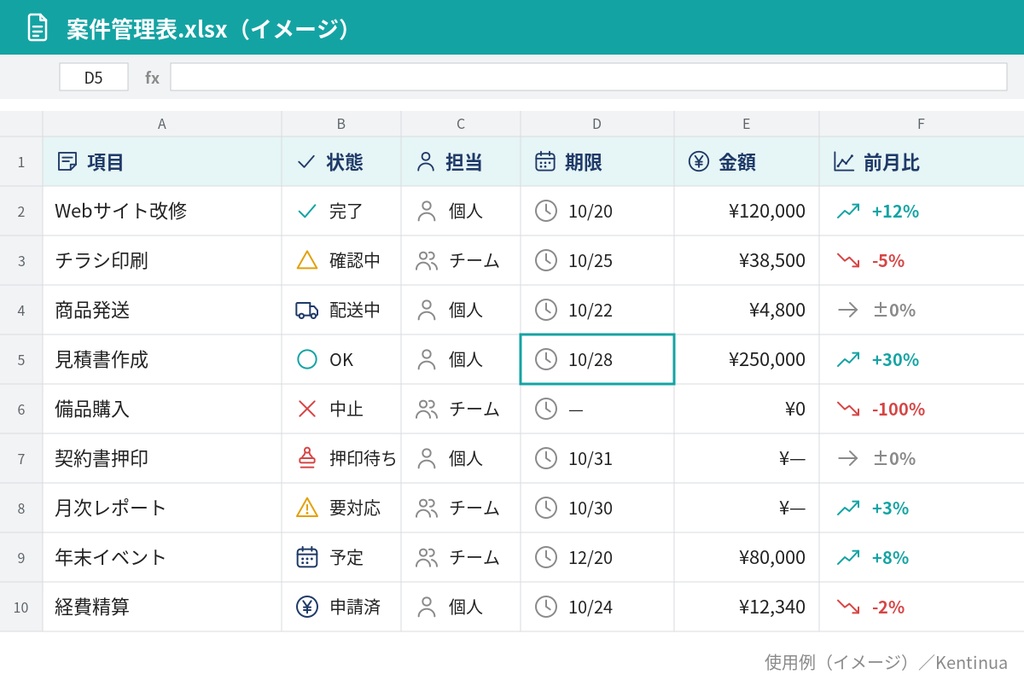Click the triangle icon next to 確認中
Viewport: 1024px width, 686px height.
click(x=307, y=260)
